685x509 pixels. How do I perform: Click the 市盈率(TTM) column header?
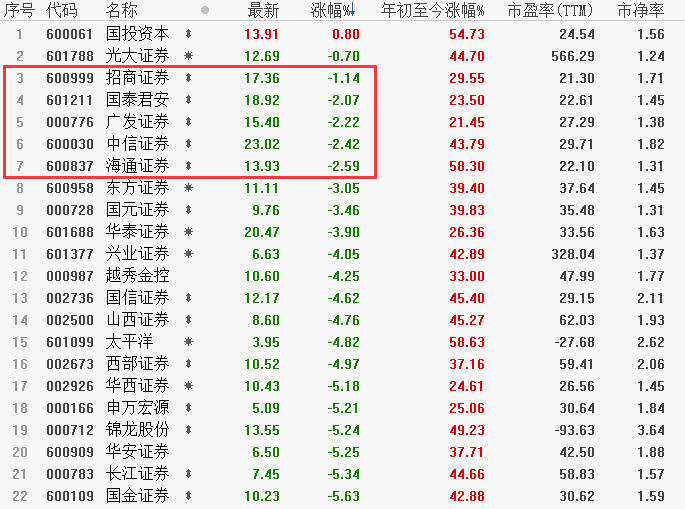tap(550, 10)
